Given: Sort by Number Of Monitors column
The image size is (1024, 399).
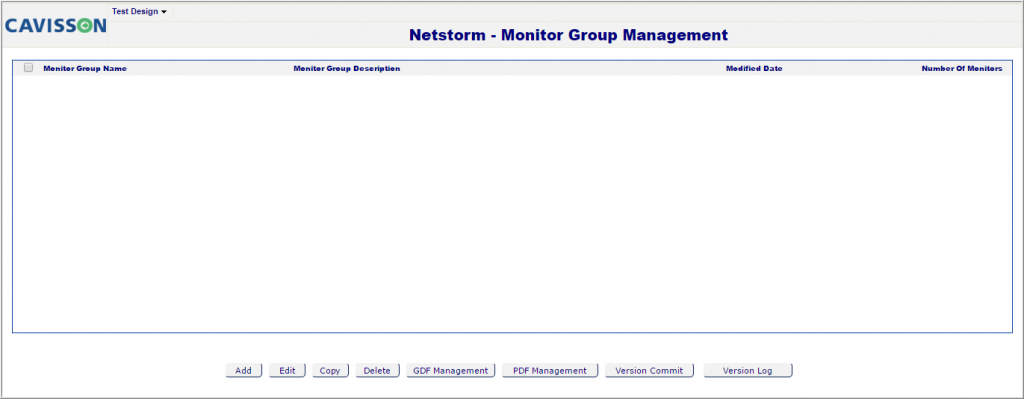Looking at the screenshot, I should [962, 68].
